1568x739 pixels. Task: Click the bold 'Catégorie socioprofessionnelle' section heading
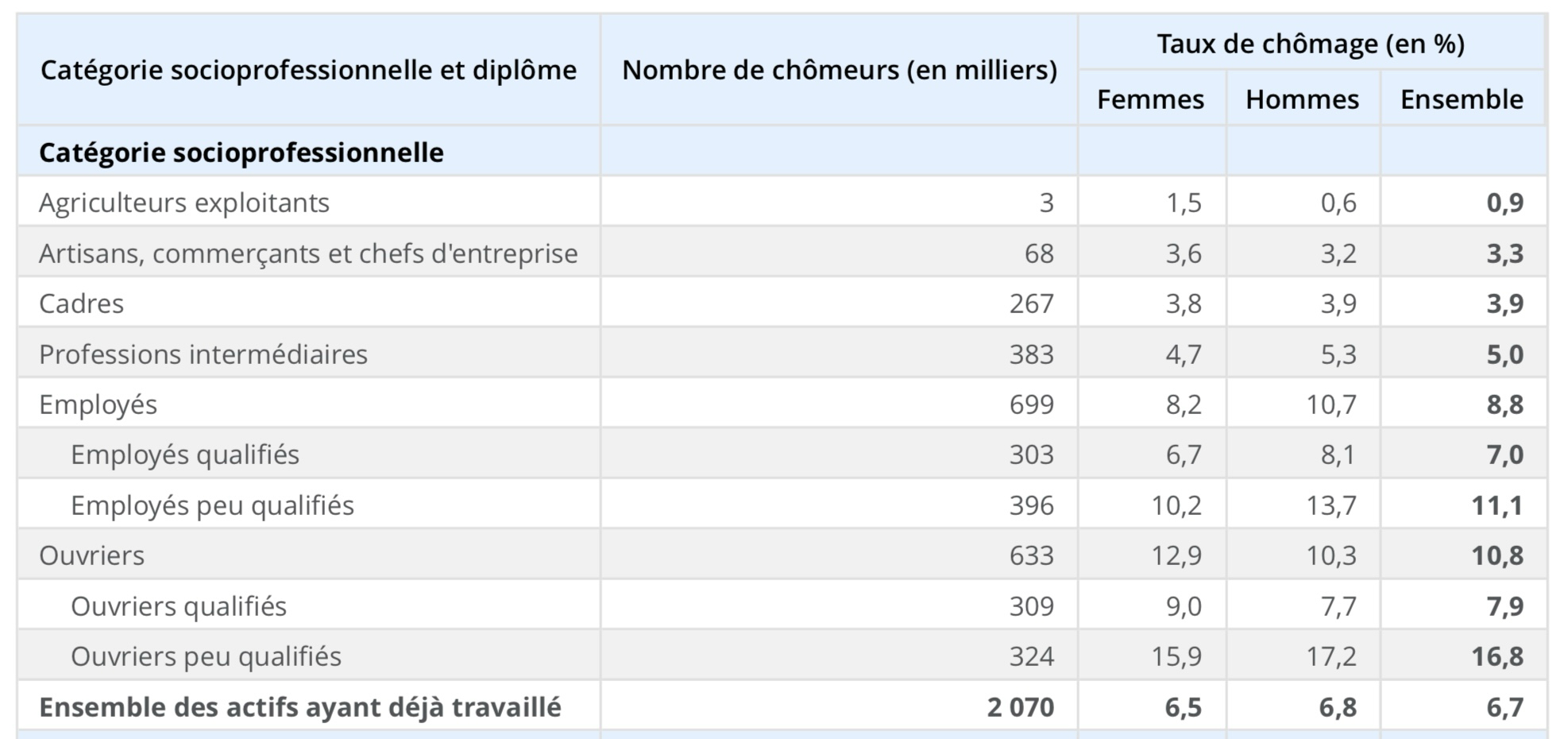pos(241,153)
